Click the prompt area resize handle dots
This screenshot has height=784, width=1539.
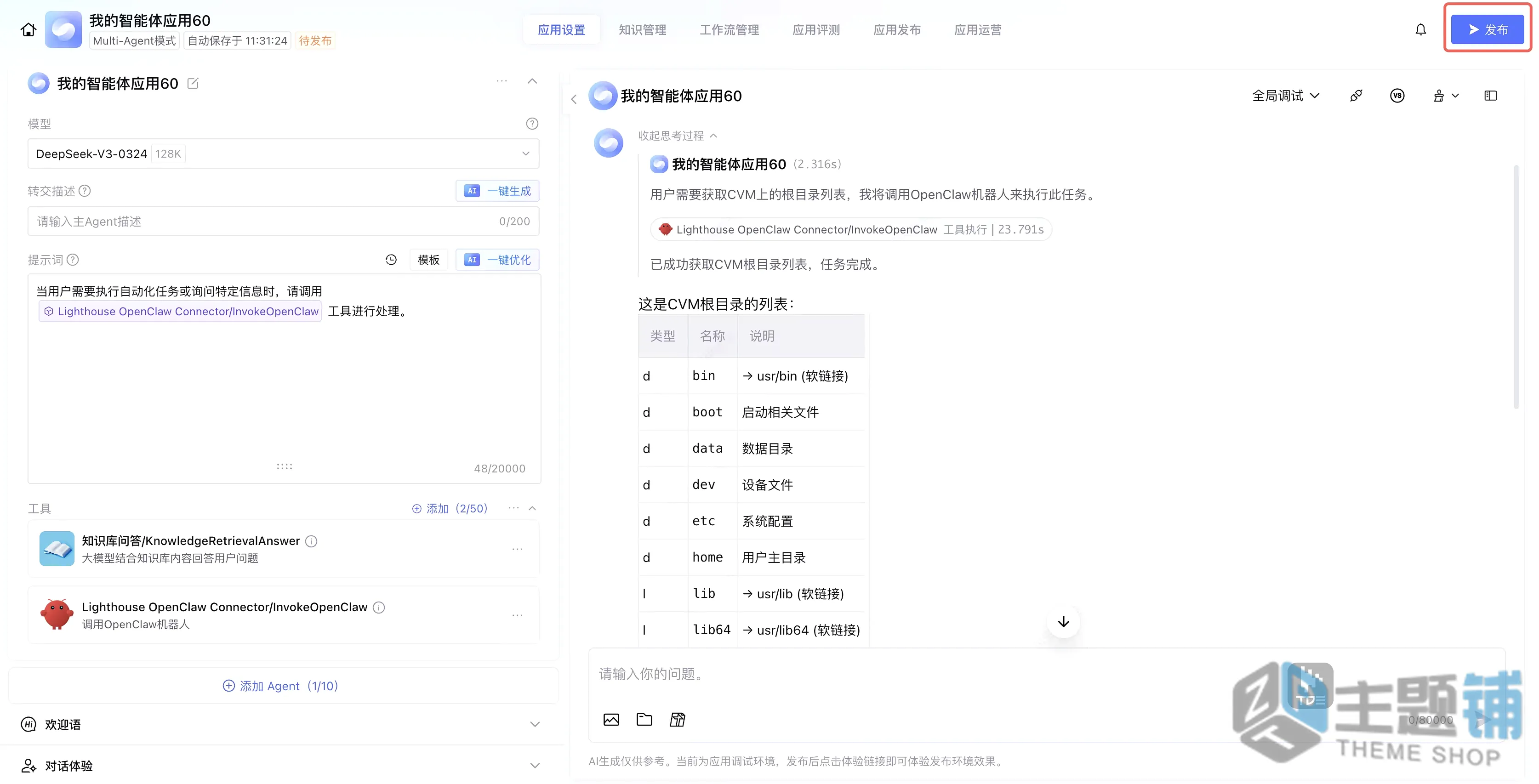tap(285, 466)
